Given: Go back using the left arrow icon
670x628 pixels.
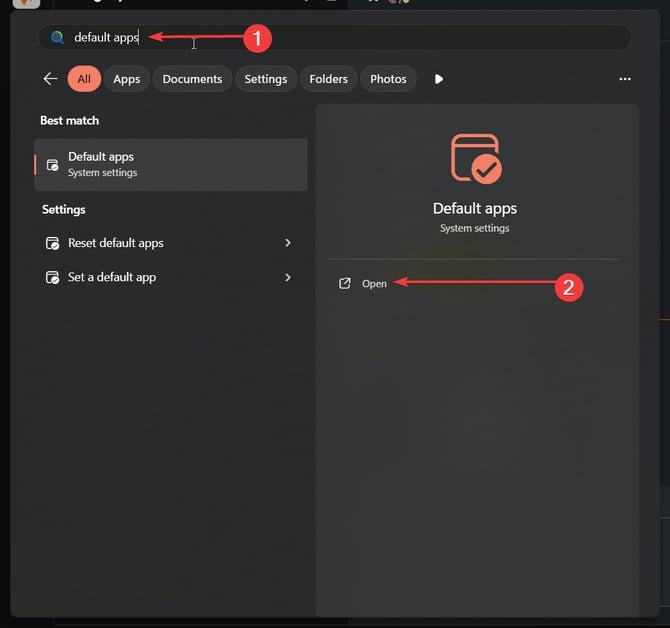Looking at the screenshot, I should (x=50, y=79).
